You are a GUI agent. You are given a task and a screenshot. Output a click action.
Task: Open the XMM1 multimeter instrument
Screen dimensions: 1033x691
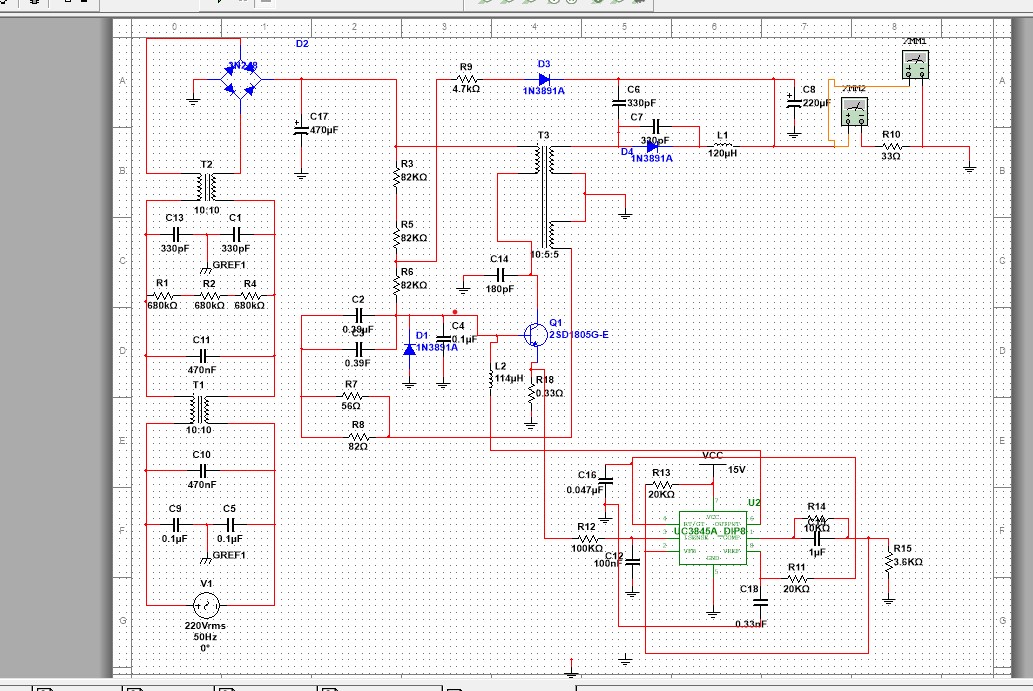pyautogui.click(x=914, y=66)
